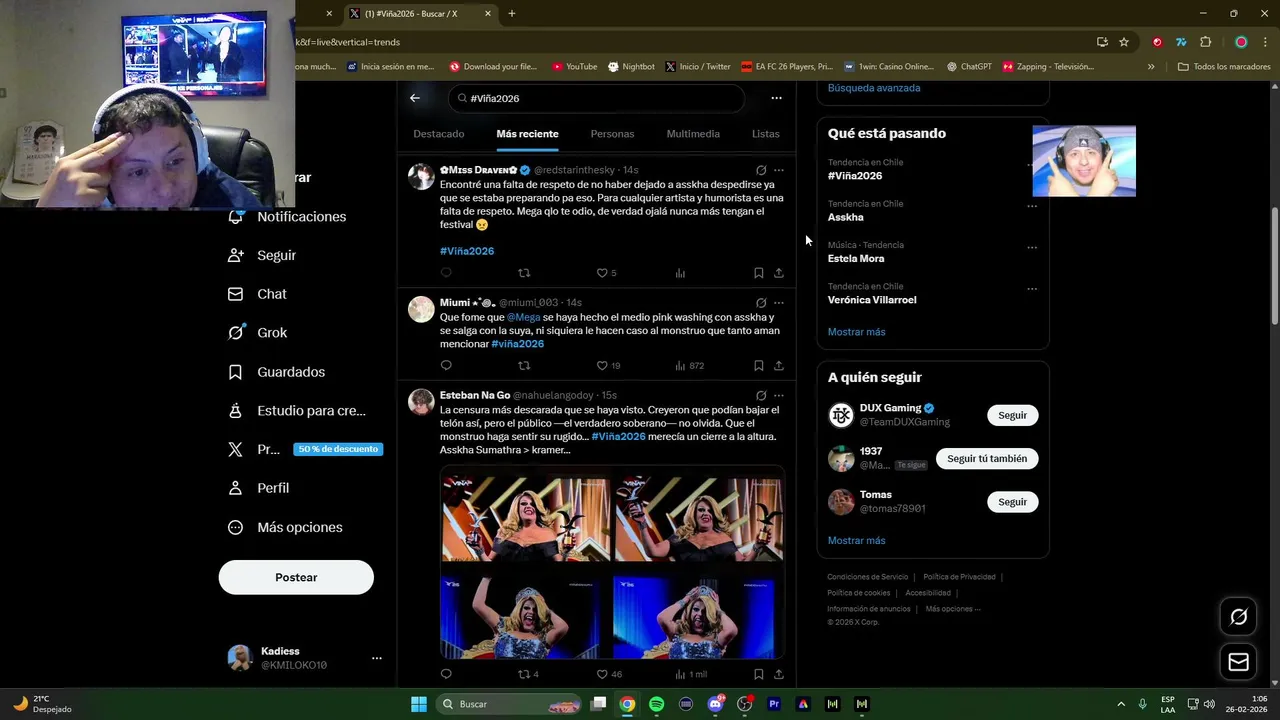Click the Windows Start button

coord(419,704)
